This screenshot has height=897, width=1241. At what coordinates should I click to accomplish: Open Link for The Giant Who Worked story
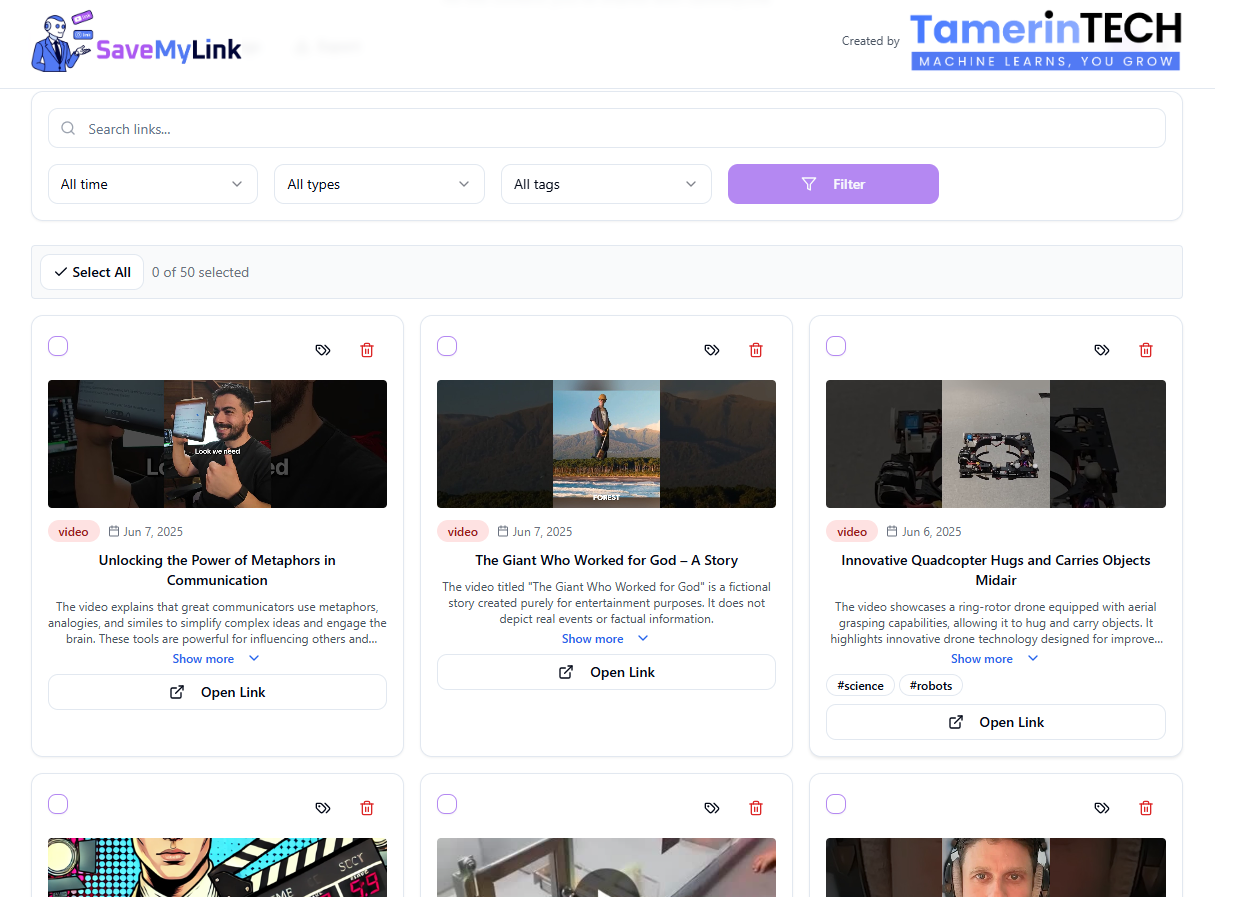(606, 672)
